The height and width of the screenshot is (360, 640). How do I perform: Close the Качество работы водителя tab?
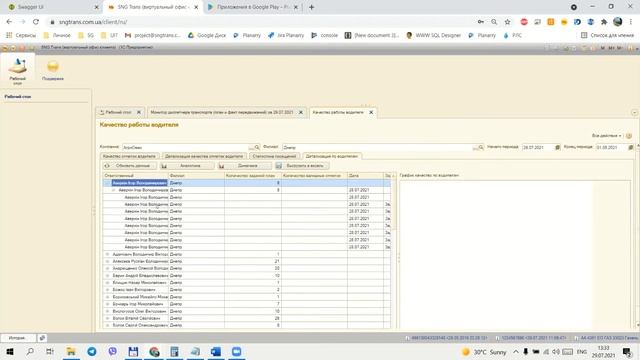click(371, 112)
